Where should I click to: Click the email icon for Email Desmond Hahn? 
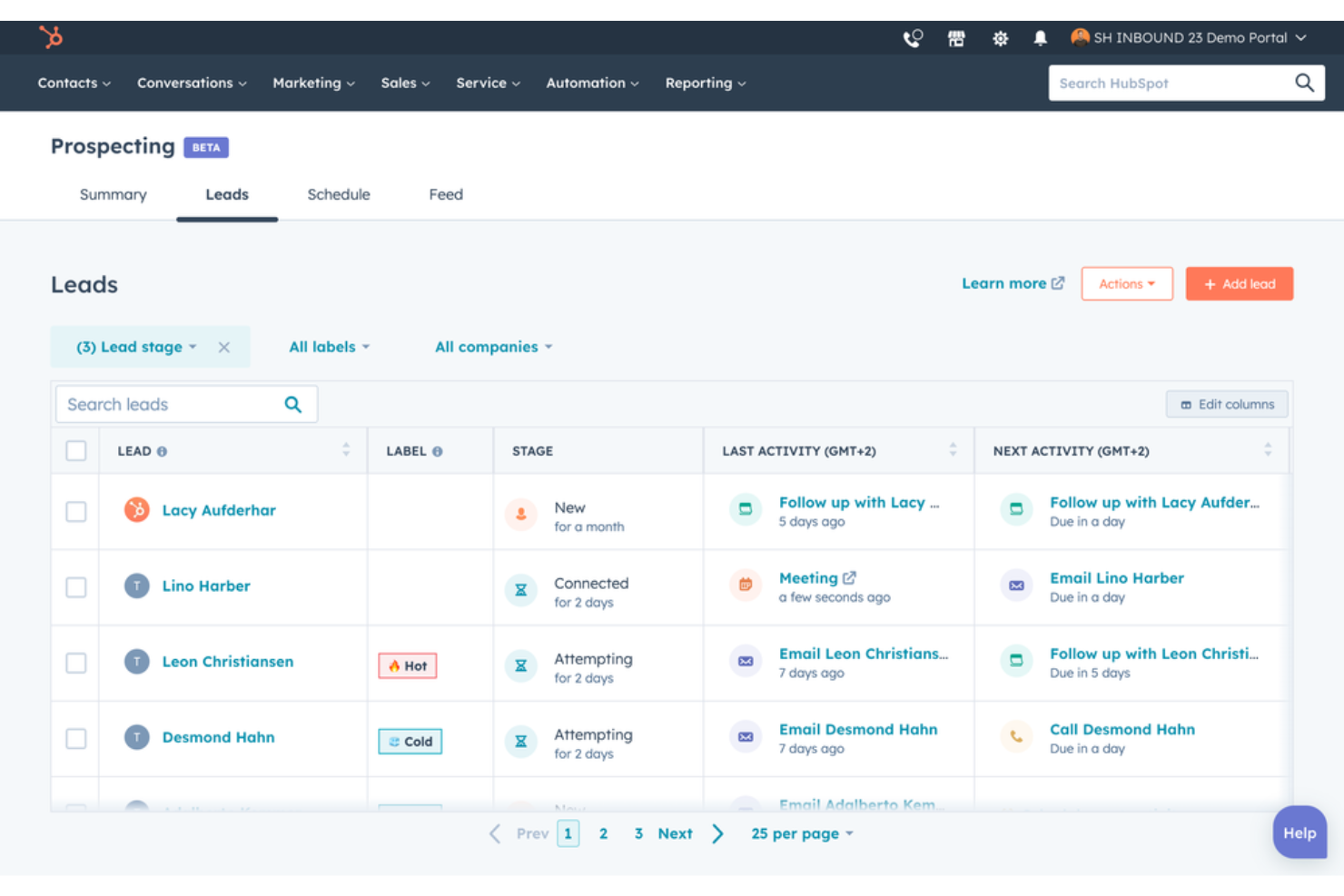745,736
